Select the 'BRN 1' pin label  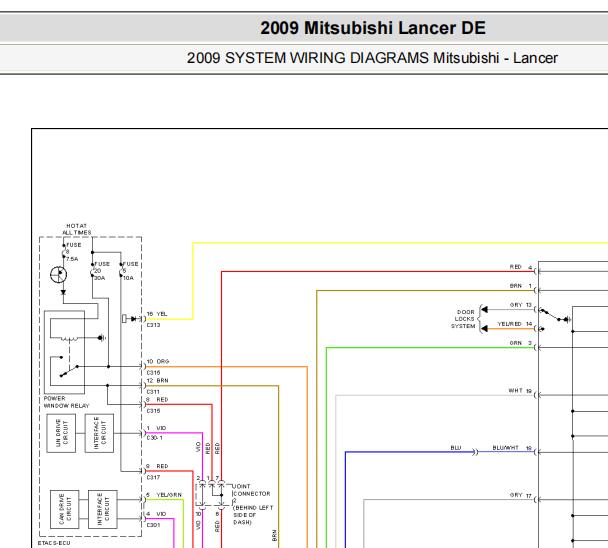[x=521, y=286]
